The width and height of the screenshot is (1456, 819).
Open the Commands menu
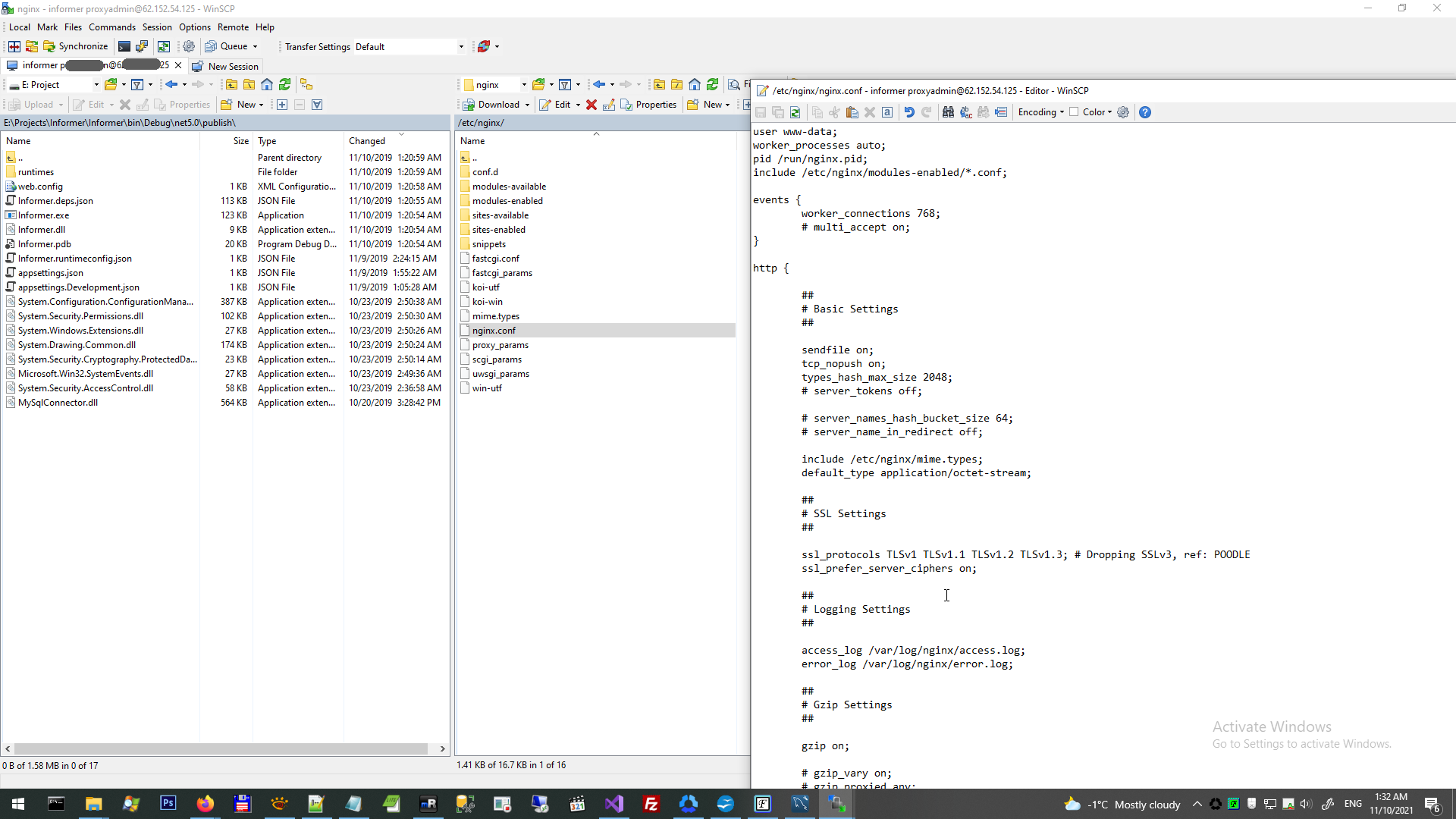point(112,27)
